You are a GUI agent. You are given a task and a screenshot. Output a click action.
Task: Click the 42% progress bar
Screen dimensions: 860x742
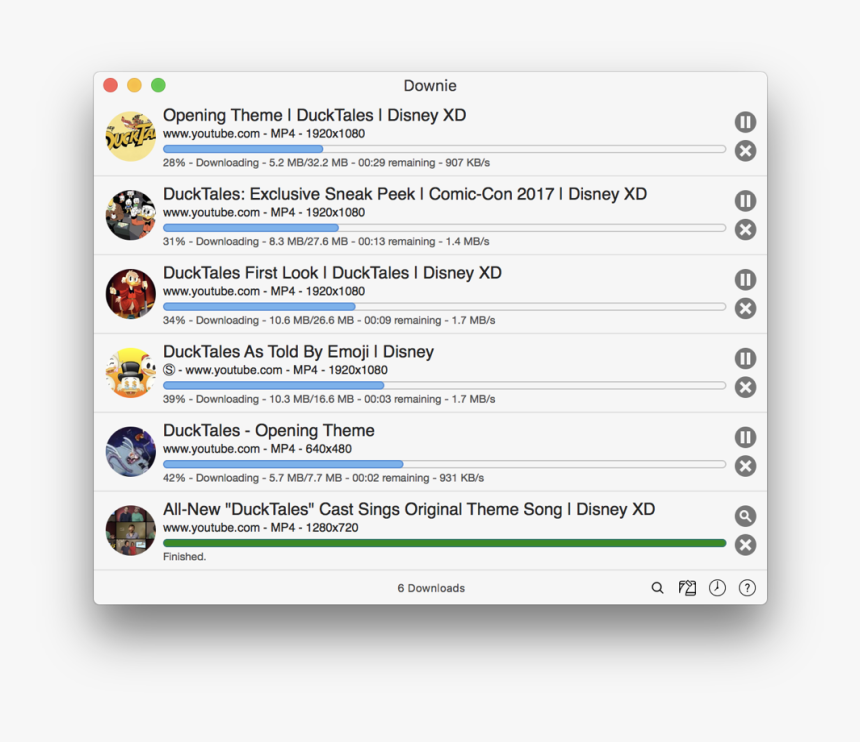click(444, 464)
